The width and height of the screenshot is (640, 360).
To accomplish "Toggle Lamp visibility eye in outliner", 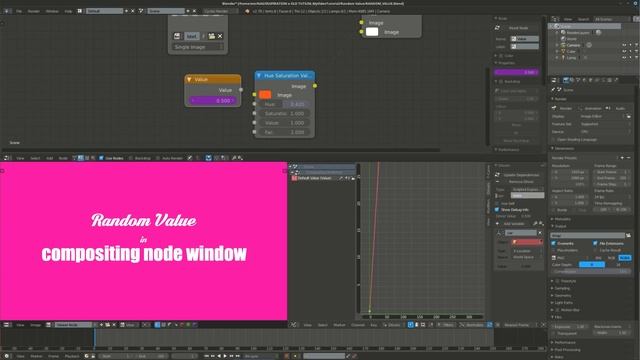I will click(624, 58).
